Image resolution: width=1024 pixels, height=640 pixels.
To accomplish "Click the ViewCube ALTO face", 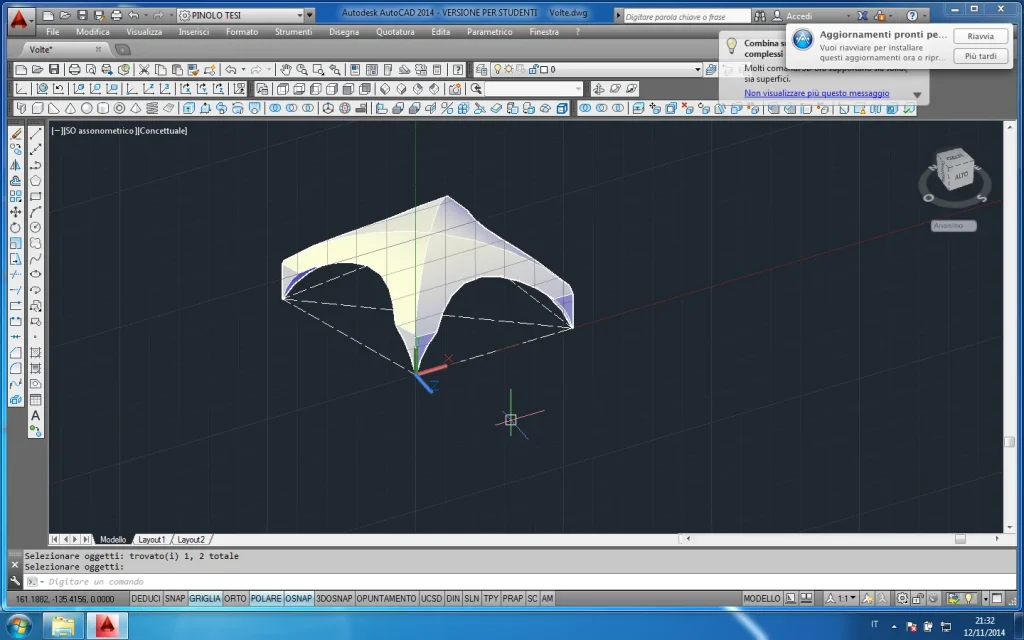I will (x=961, y=175).
